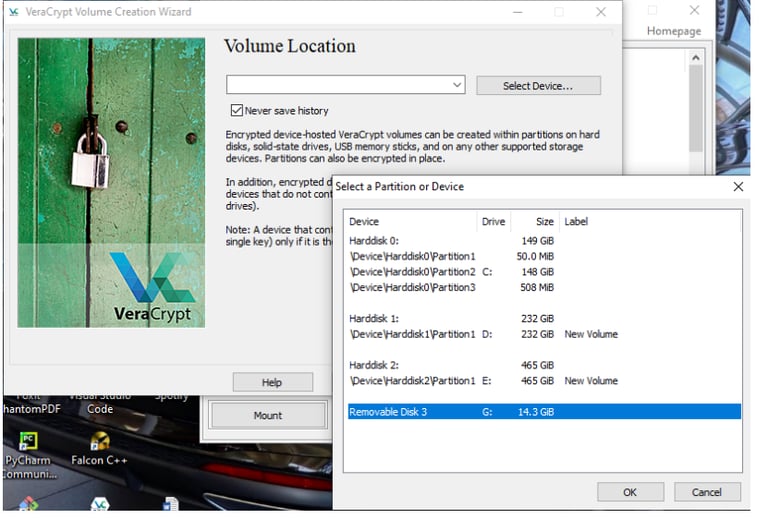This screenshot has width=768, height=518.
Task: Select Removable Disk 3 G: row
Action: point(544,412)
